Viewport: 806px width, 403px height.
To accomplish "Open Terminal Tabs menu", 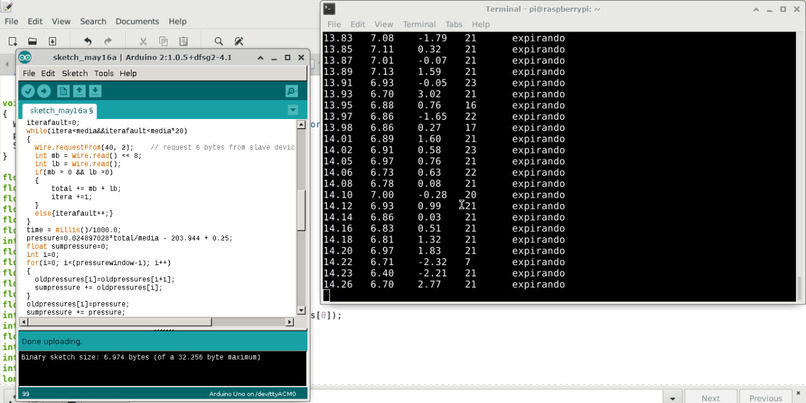I will tap(453, 24).
